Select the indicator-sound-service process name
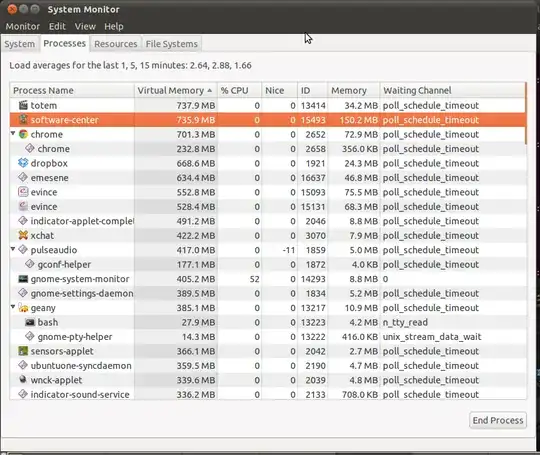540x455 pixels. [x=80, y=394]
